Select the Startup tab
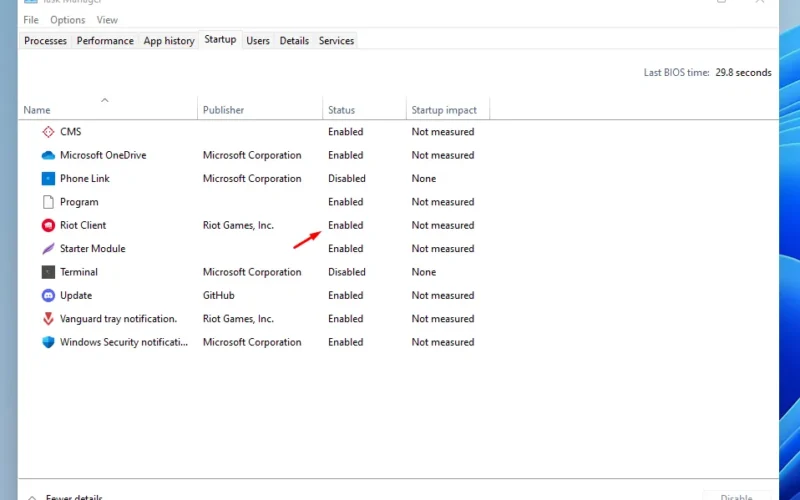Image resolution: width=800 pixels, height=500 pixels. click(x=220, y=39)
